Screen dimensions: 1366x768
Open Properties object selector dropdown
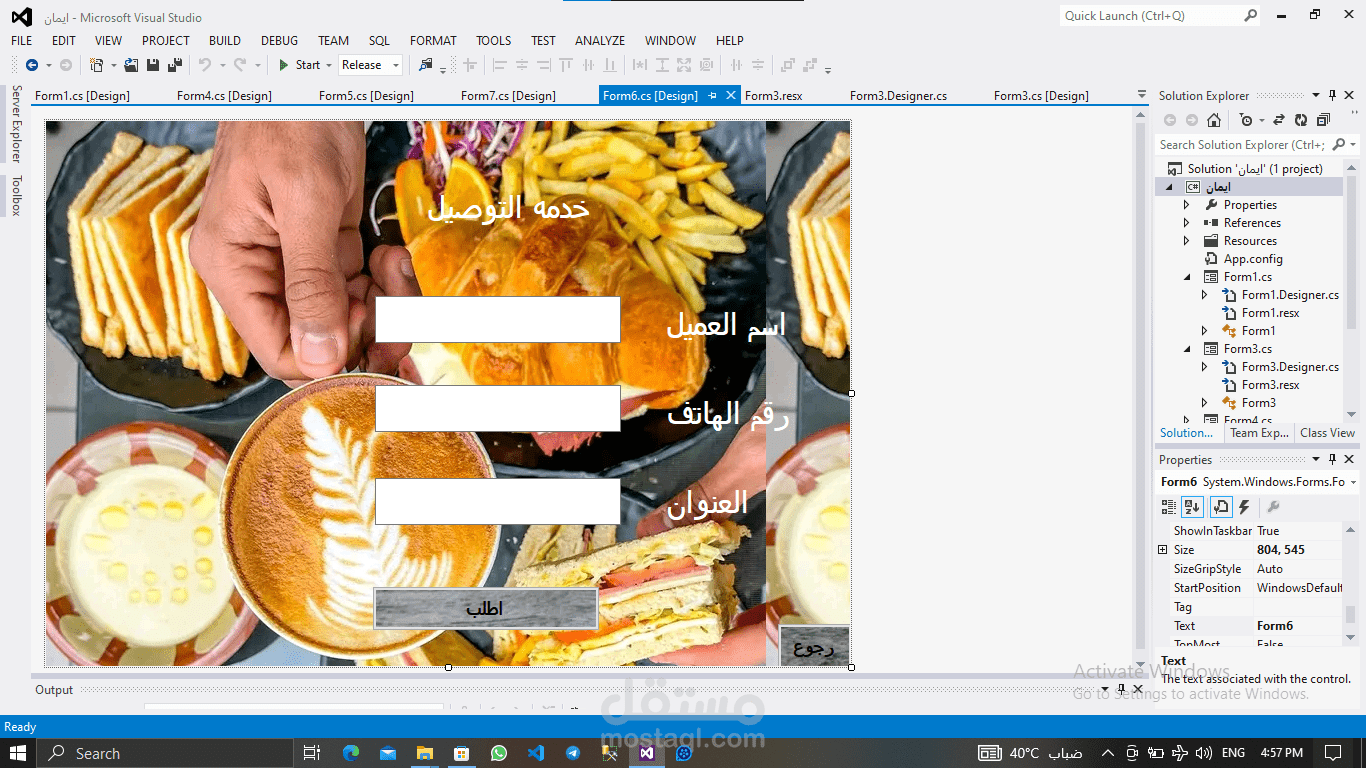(1353, 482)
